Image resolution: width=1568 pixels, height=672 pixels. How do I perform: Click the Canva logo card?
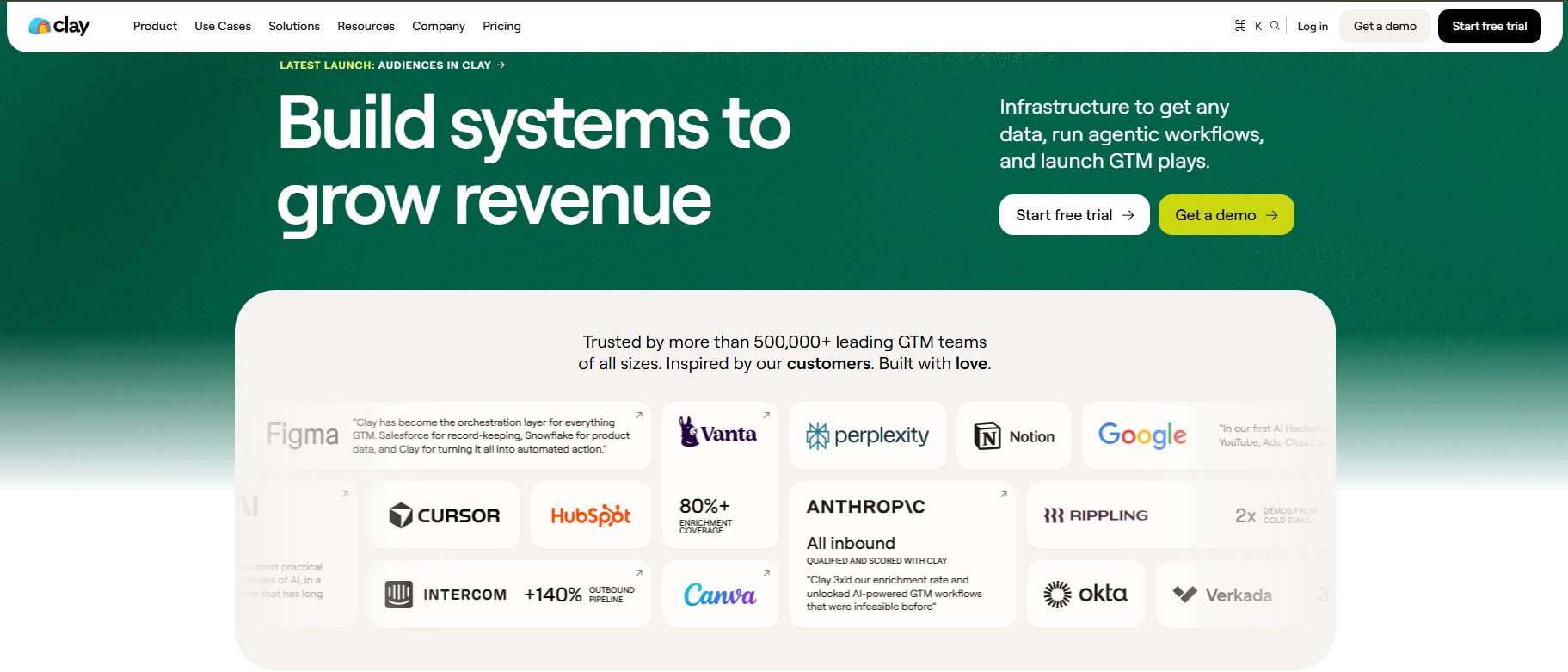(x=720, y=594)
